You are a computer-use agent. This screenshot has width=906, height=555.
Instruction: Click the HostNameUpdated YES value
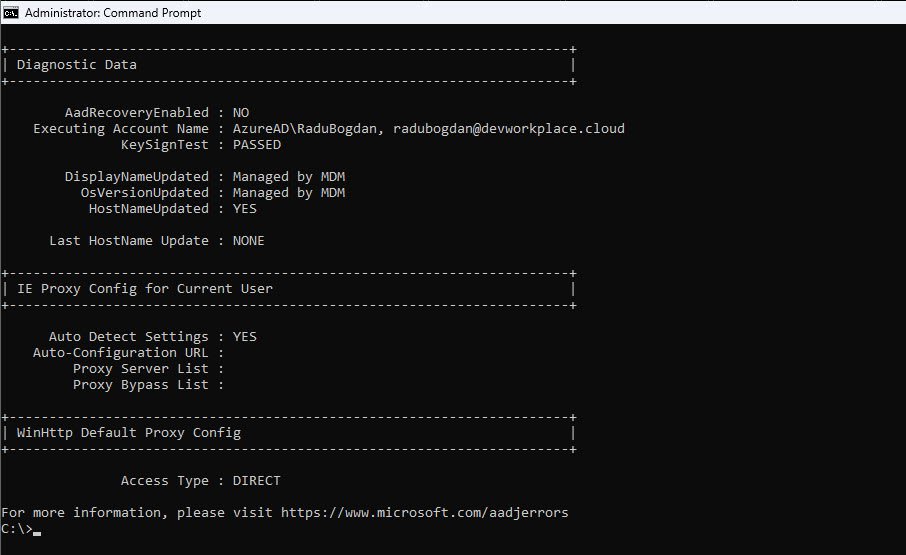pos(245,209)
